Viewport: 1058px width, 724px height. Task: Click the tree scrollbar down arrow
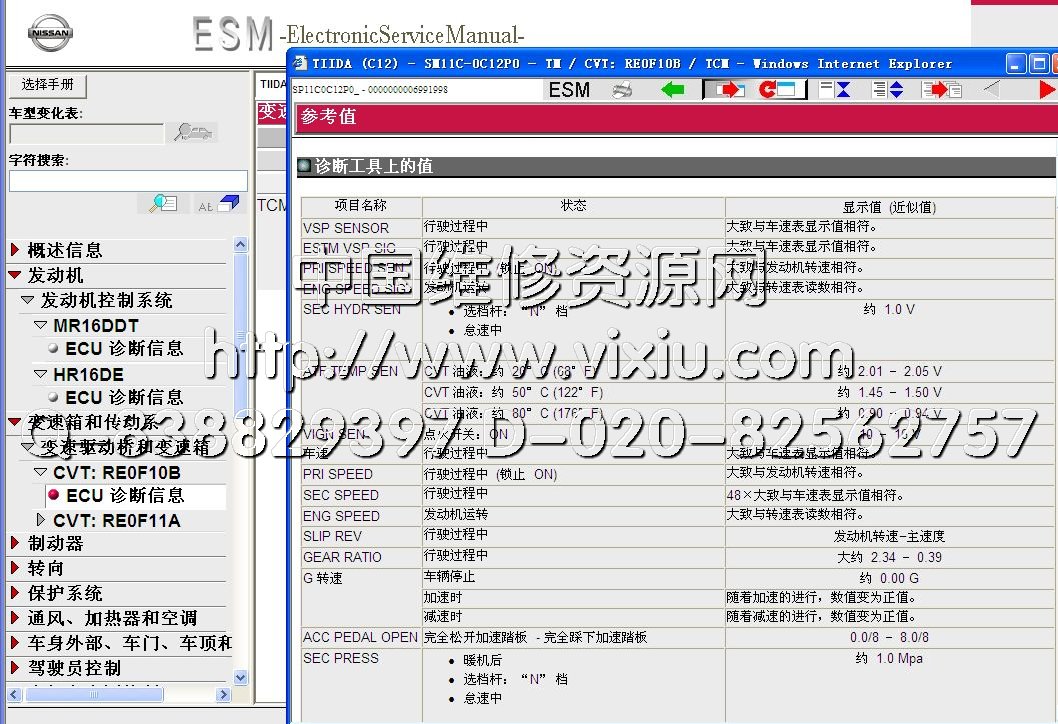241,677
